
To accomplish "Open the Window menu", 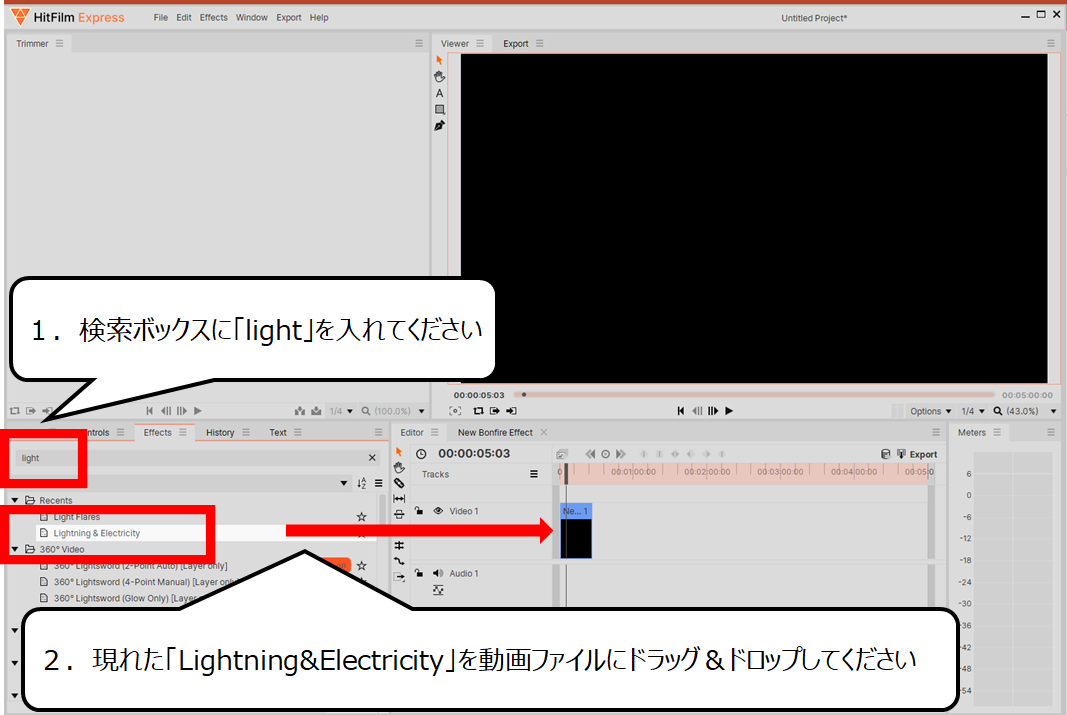I will click(252, 18).
